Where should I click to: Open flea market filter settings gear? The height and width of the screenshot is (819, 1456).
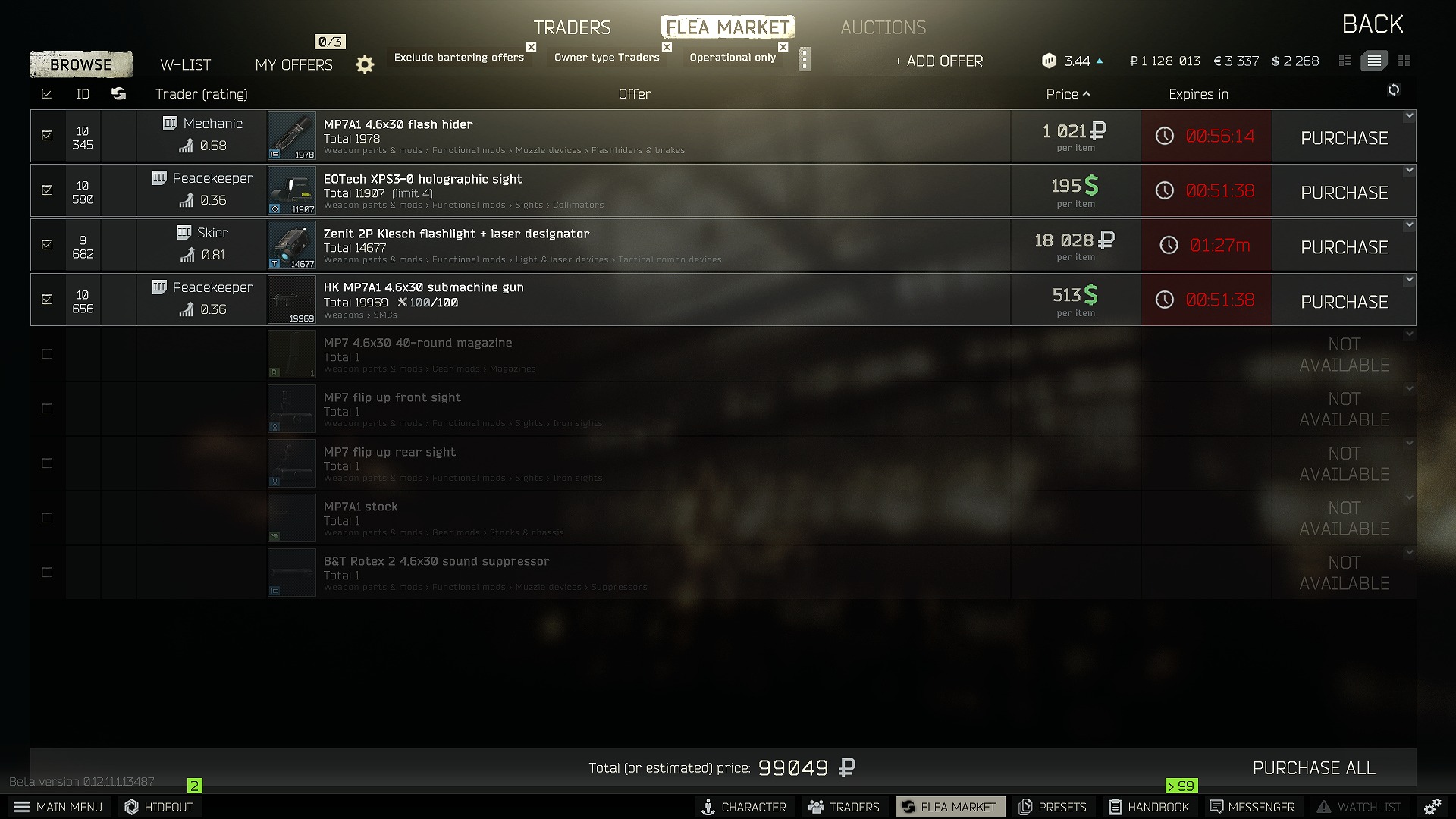pos(365,64)
